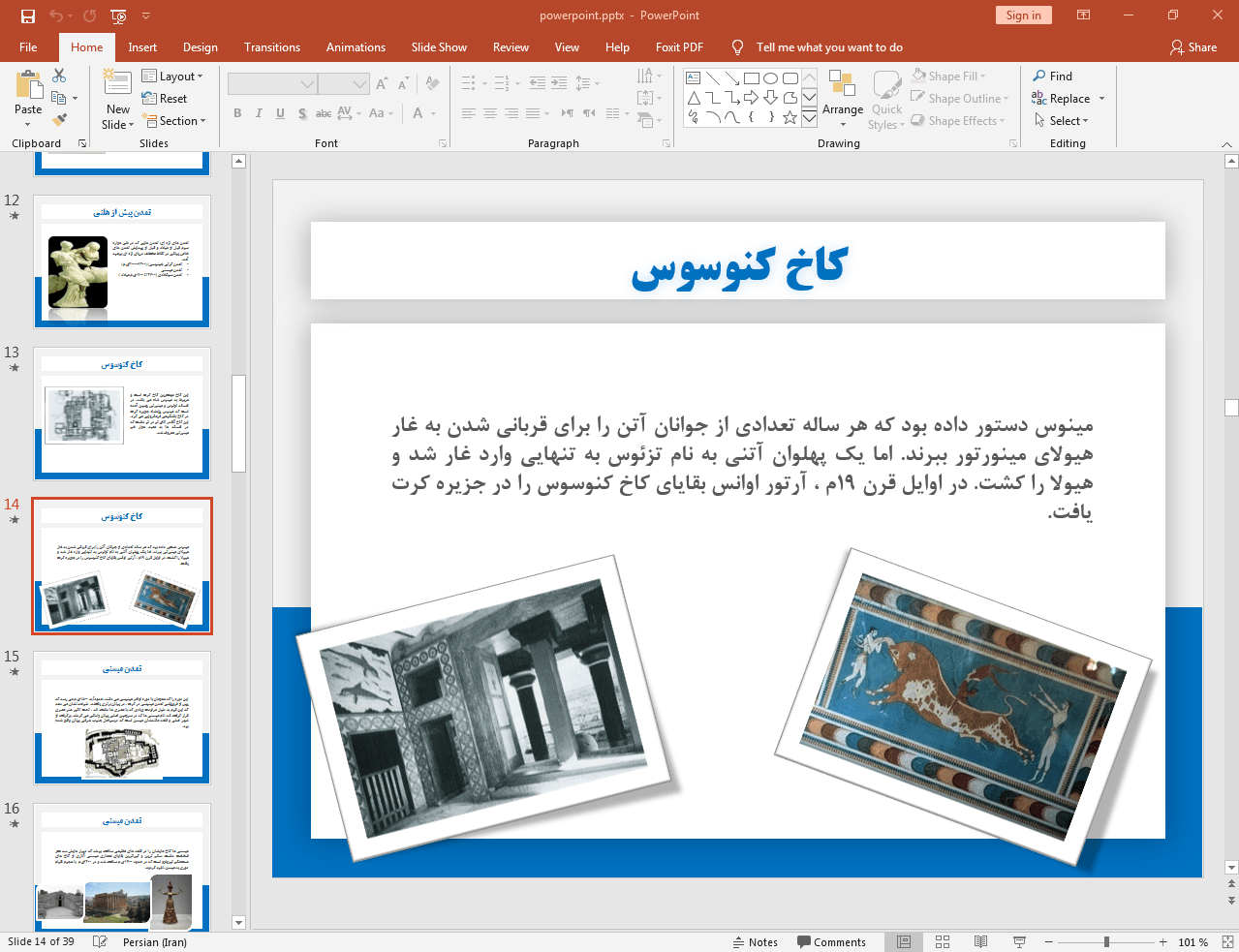Click Find in Editing group
Screen dimensions: 1239x952
point(1053,76)
